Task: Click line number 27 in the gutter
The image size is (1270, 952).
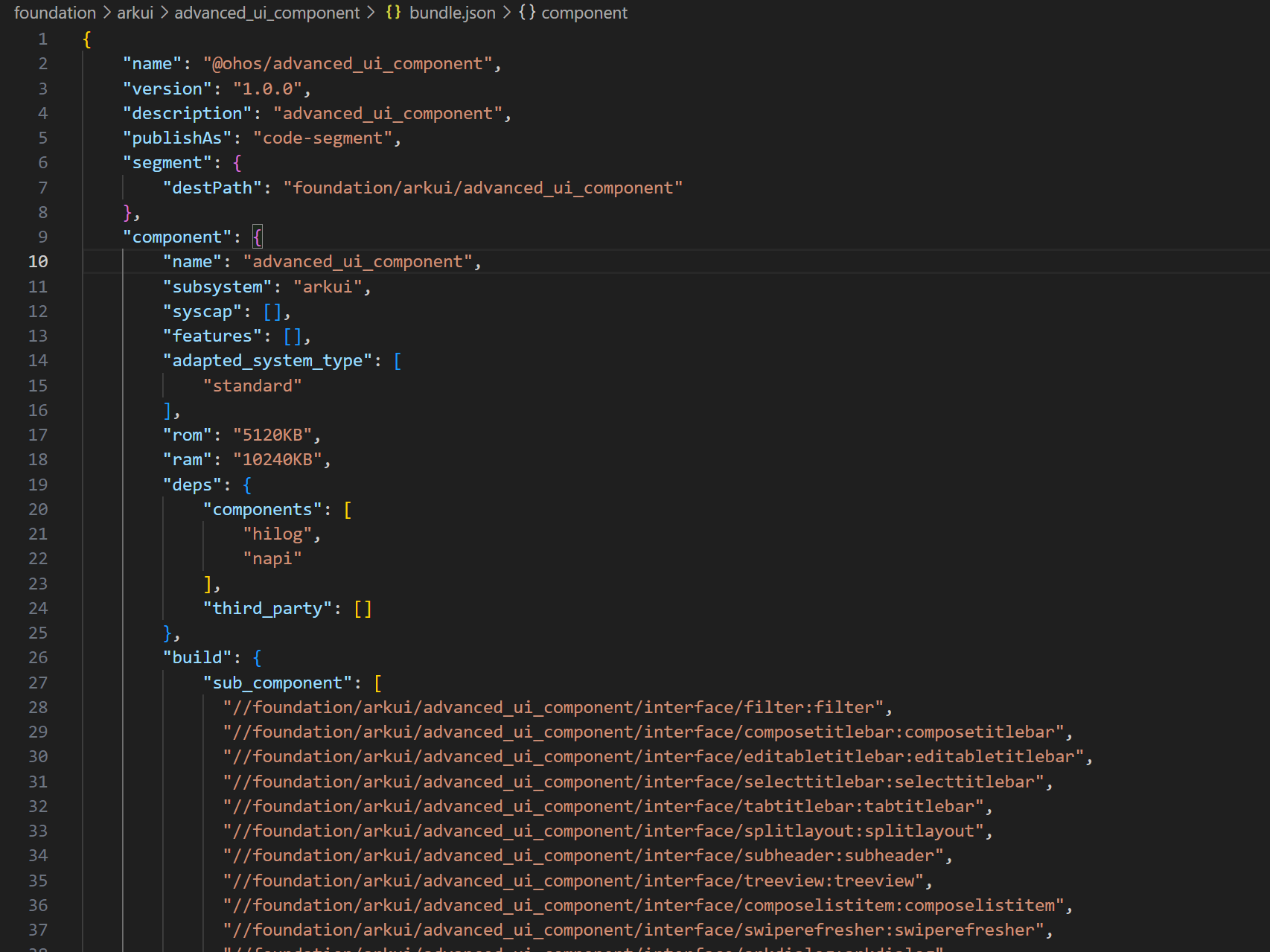Action: tap(38, 683)
